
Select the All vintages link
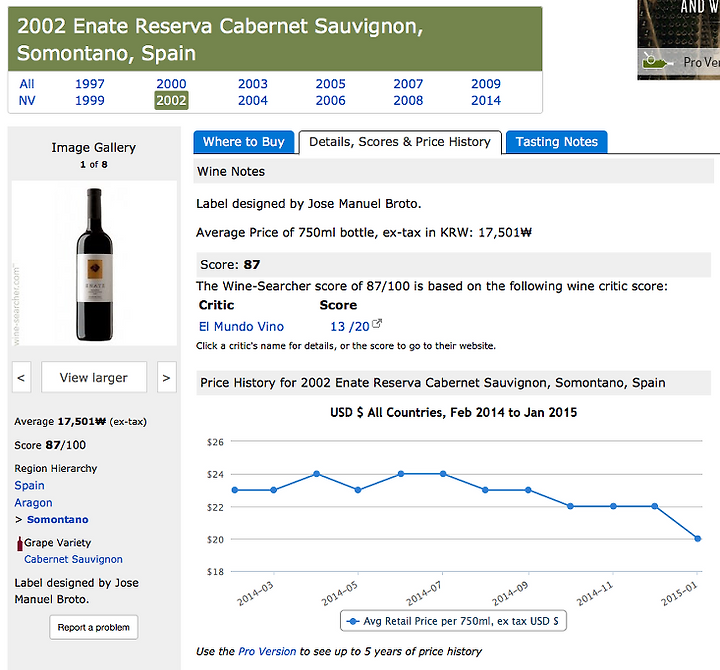(27, 84)
